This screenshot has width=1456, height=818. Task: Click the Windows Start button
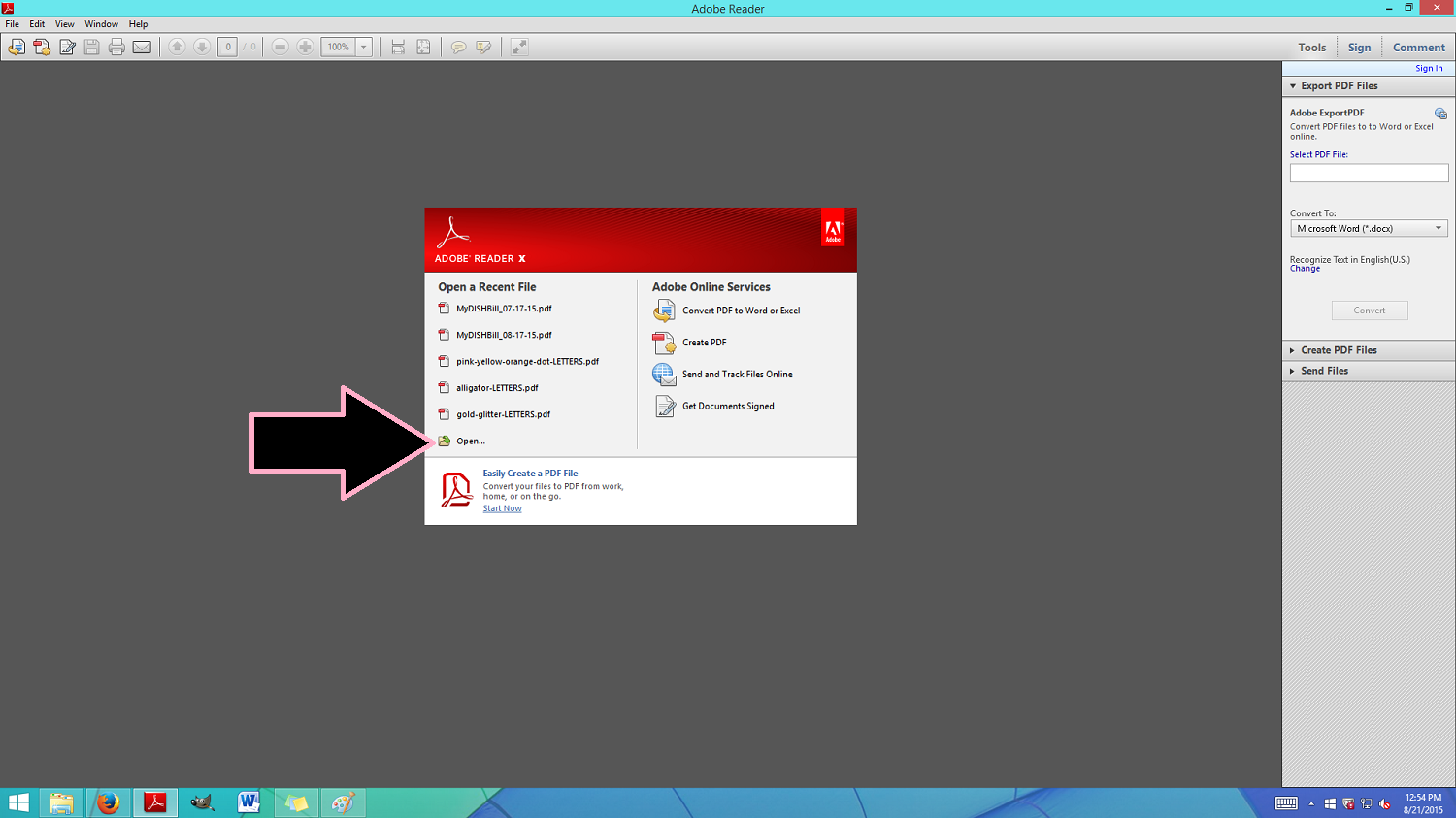(18, 802)
